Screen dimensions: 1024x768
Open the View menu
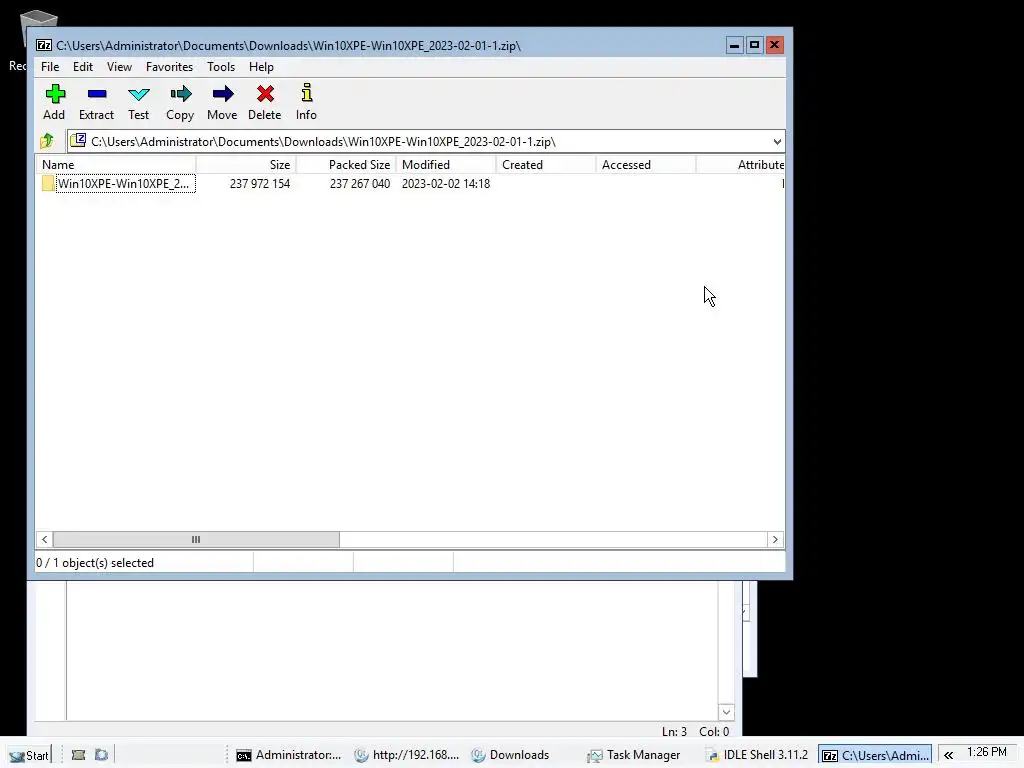coord(119,67)
